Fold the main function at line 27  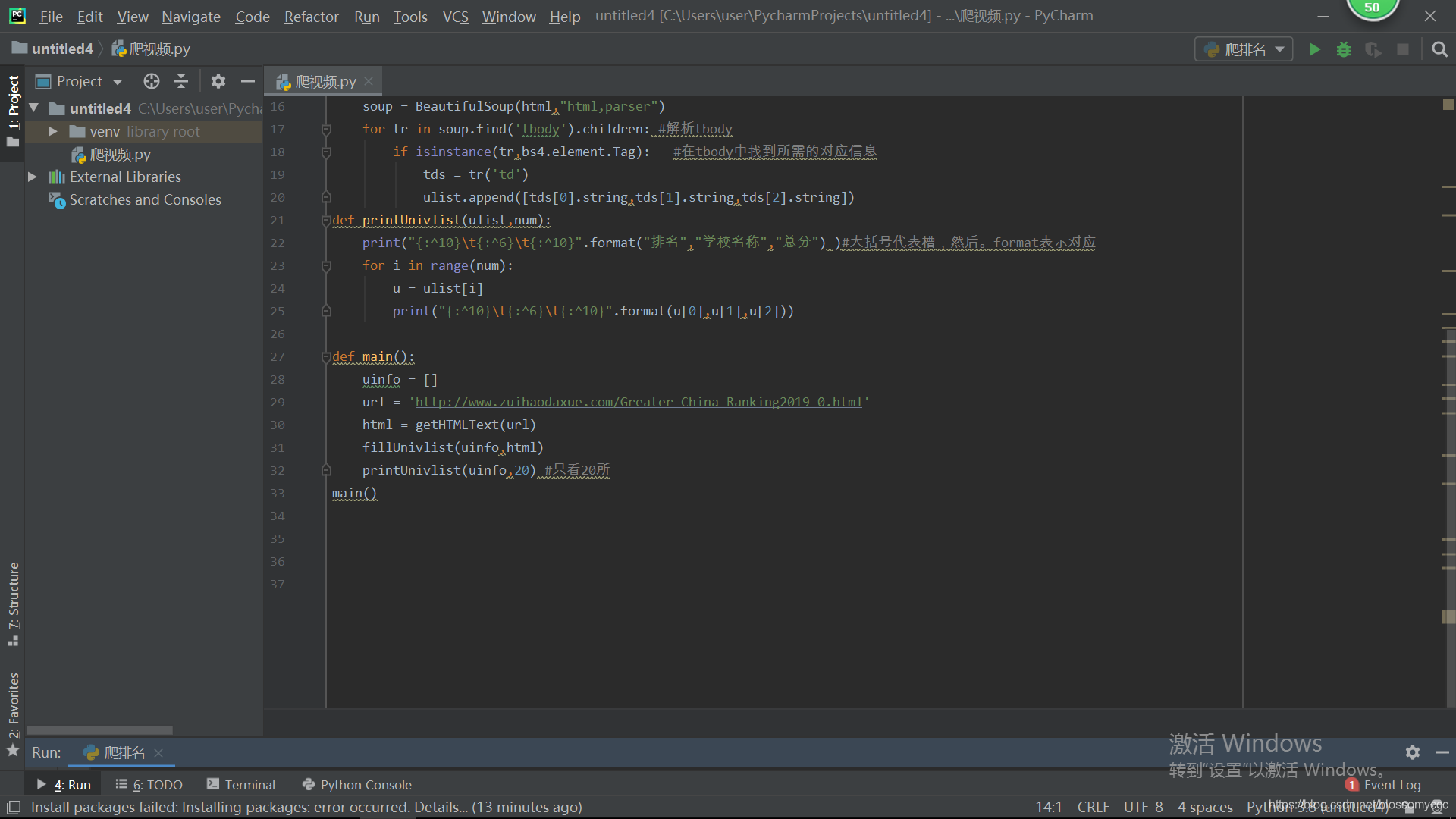(326, 357)
